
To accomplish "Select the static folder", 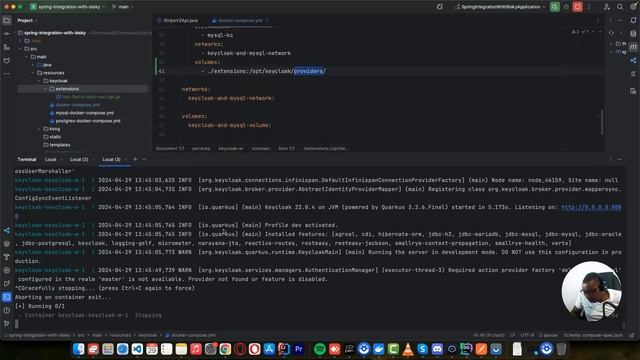I will (x=55, y=137).
